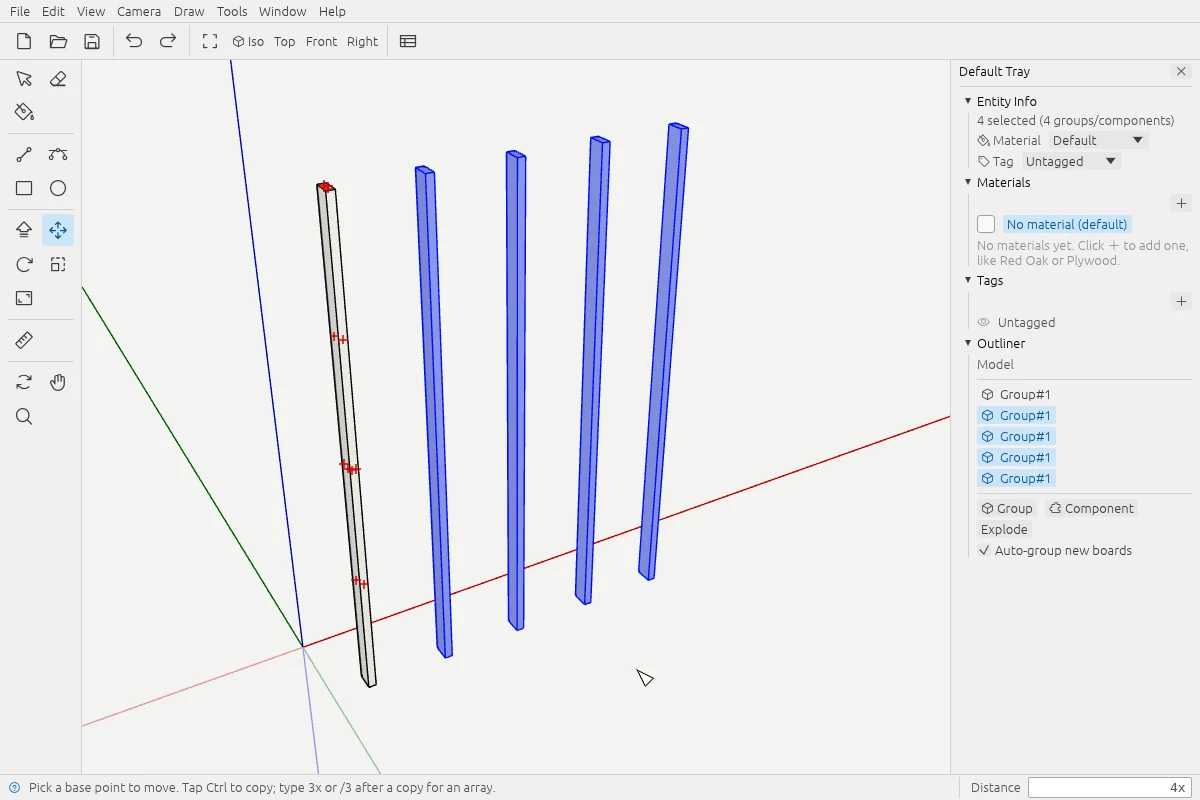Screen dimensions: 1200x800
Task: Click the Component button
Action: tap(1092, 508)
